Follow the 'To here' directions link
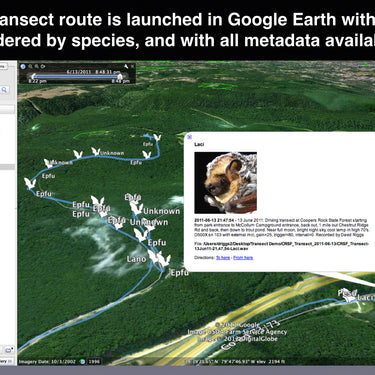The width and height of the screenshot is (375, 375). [x=223, y=258]
